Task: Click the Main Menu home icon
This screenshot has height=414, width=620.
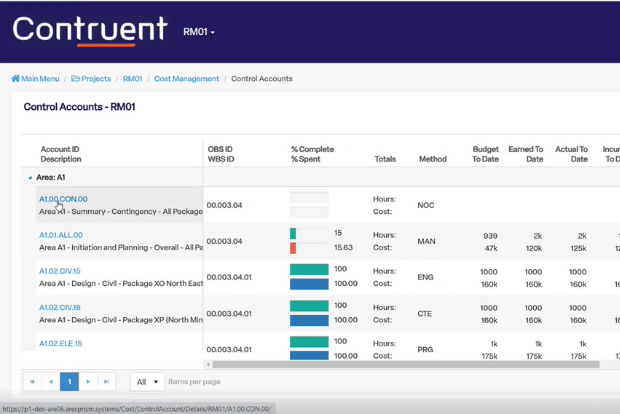Action: tap(15, 78)
